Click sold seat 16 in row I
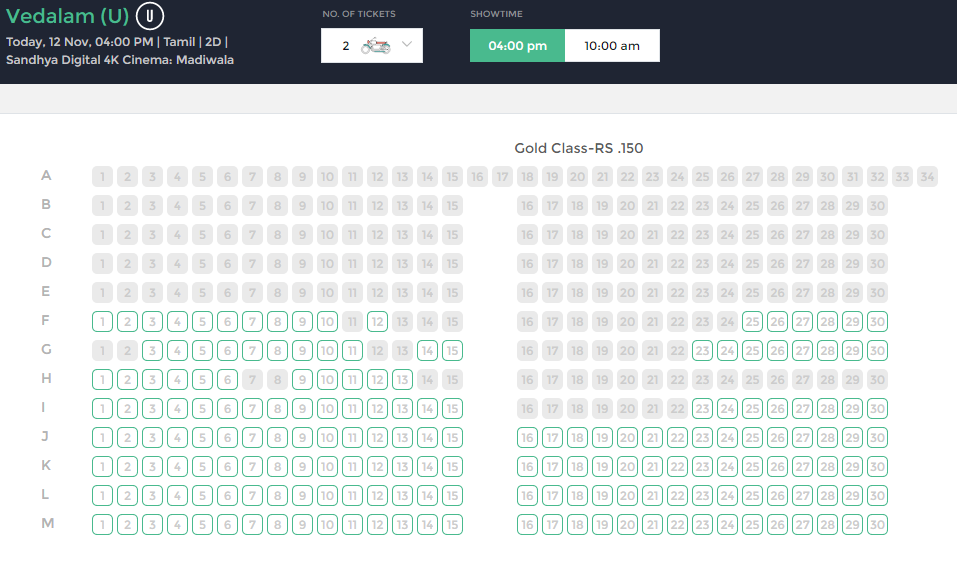The image size is (957, 564). coord(527,409)
